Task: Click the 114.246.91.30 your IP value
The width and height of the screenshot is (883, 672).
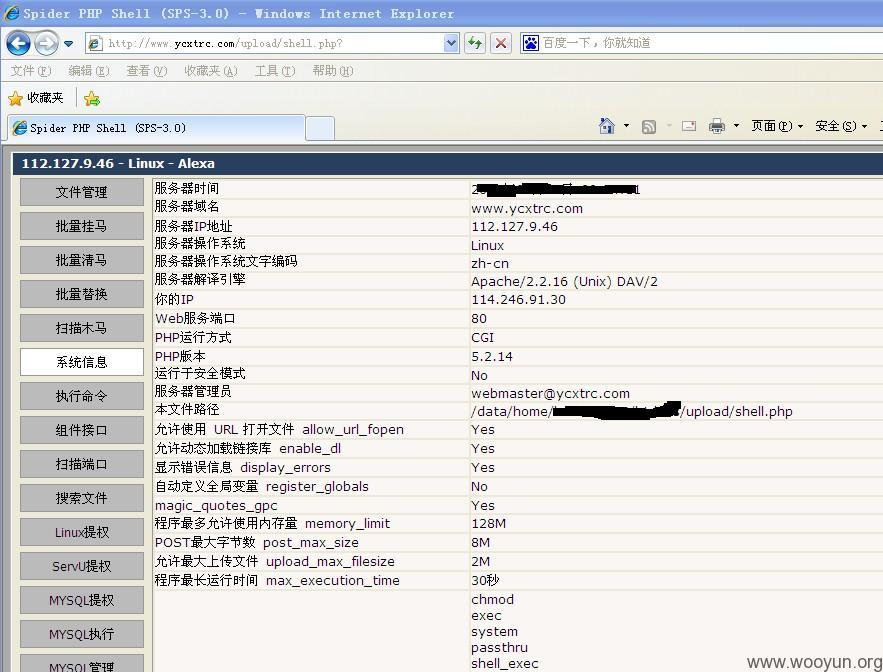Action: [x=518, y=299]
